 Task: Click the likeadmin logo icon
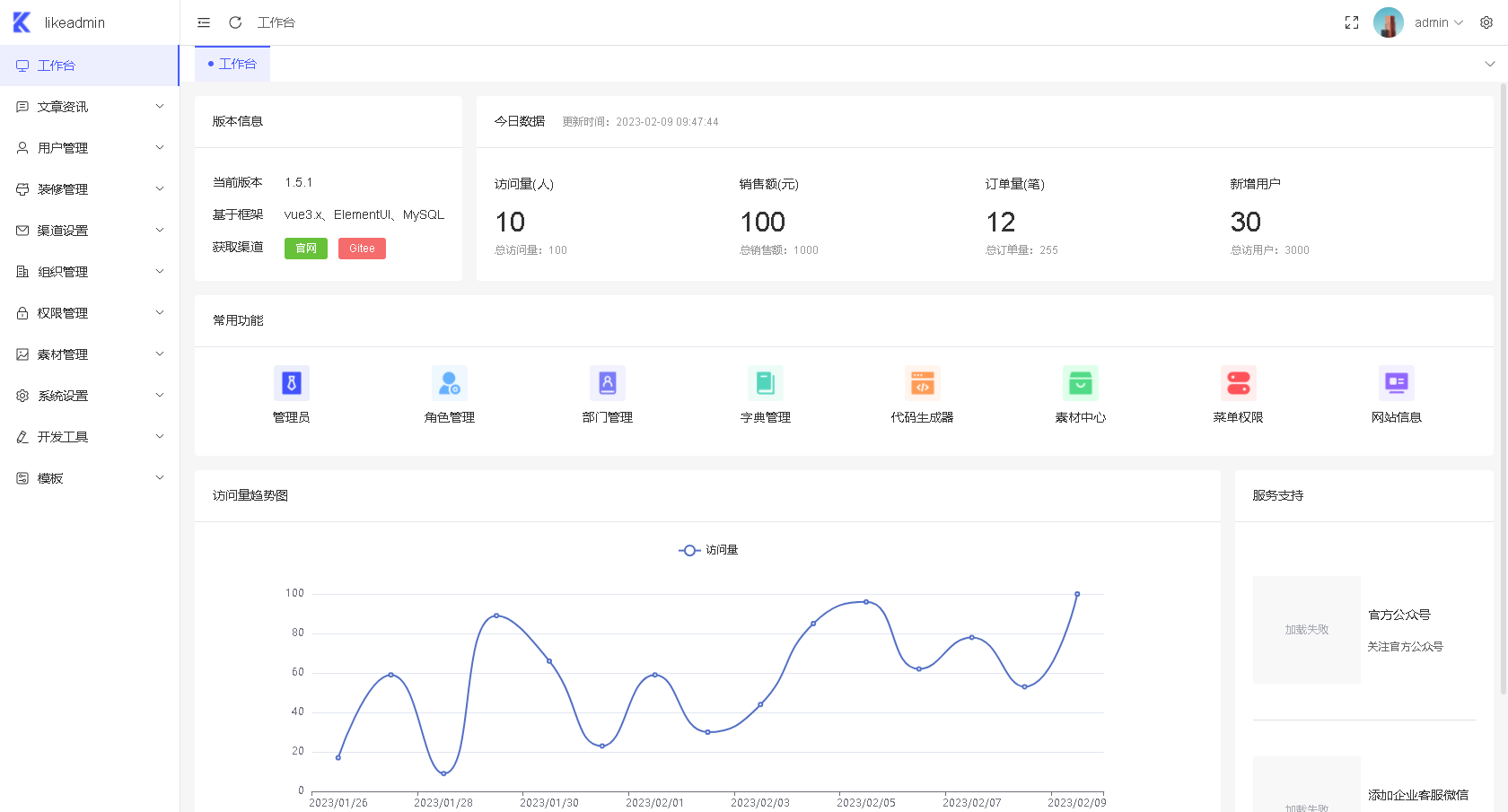22,22
